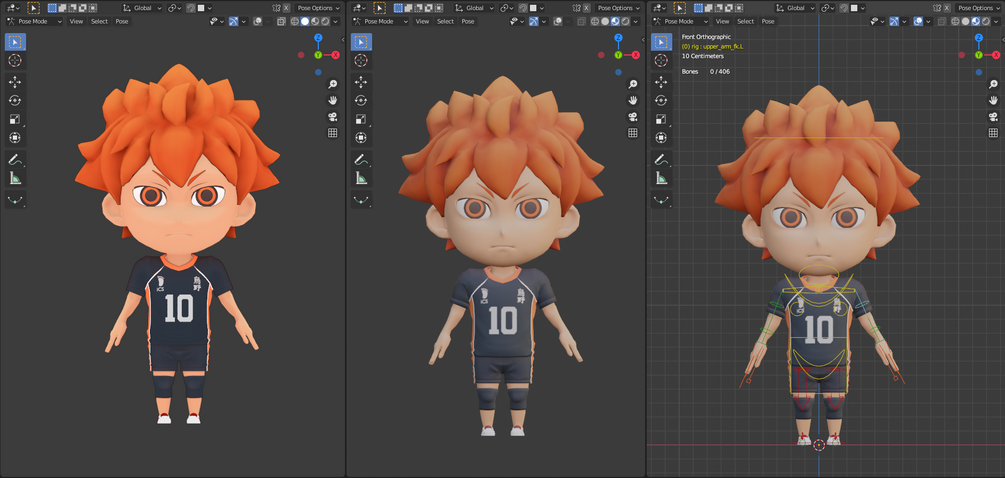
Task: Open editor type selector in left viewport
Action: click(12, 8)
